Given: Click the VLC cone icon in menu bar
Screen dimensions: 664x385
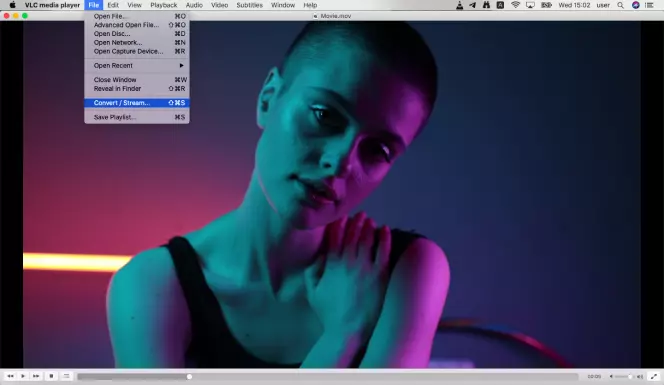Looking at the screenshot, I should (x=459, y=5).
